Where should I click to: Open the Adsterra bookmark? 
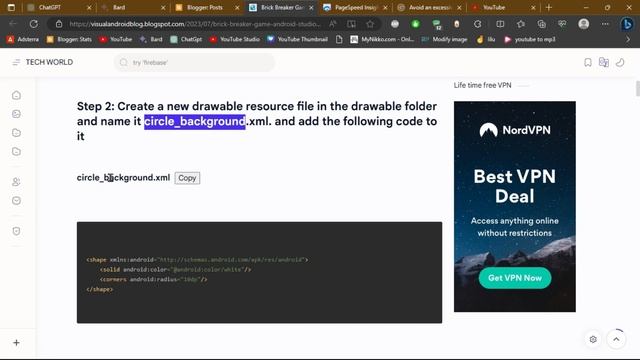pyautogui.click(x=23, y=39)
